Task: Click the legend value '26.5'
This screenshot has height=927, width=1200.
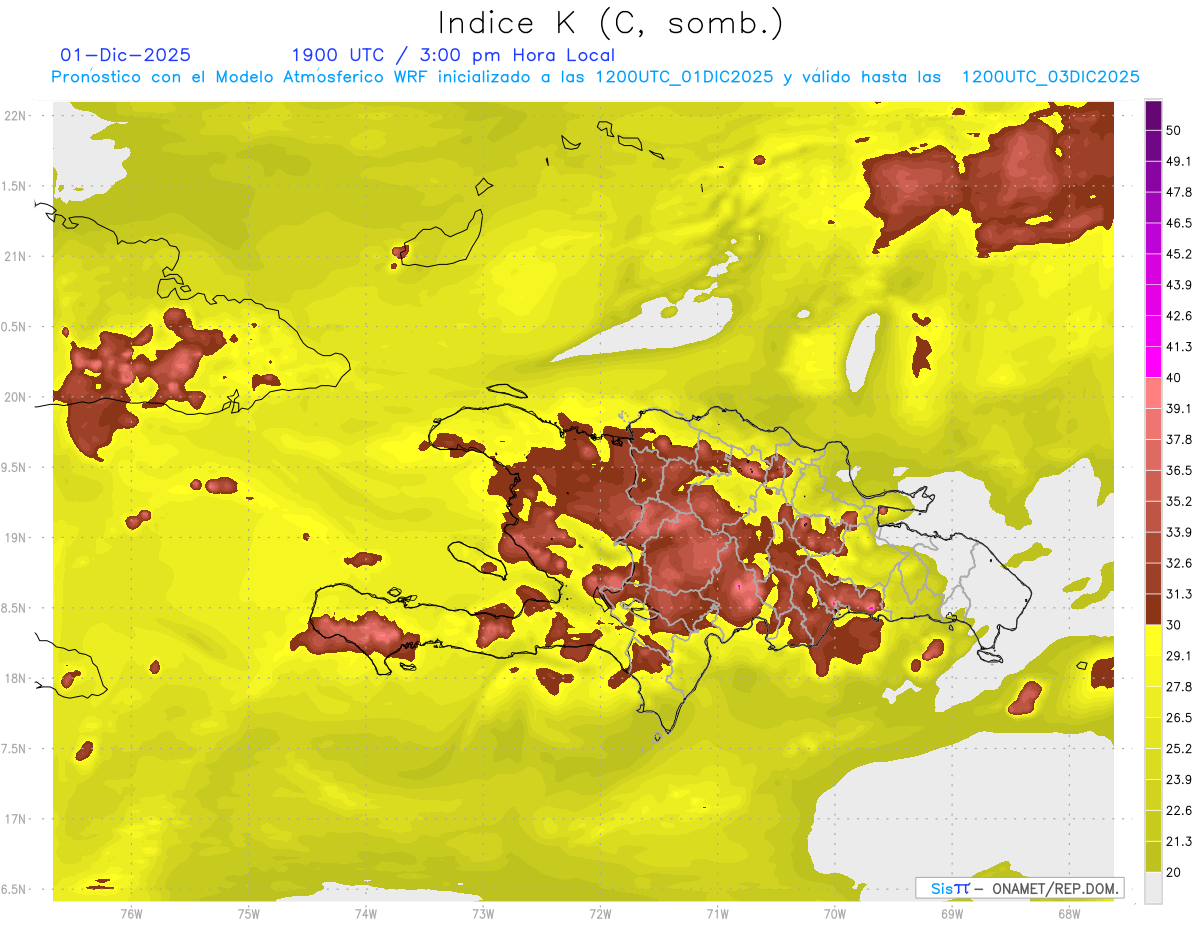Action: pos(1180,718)
